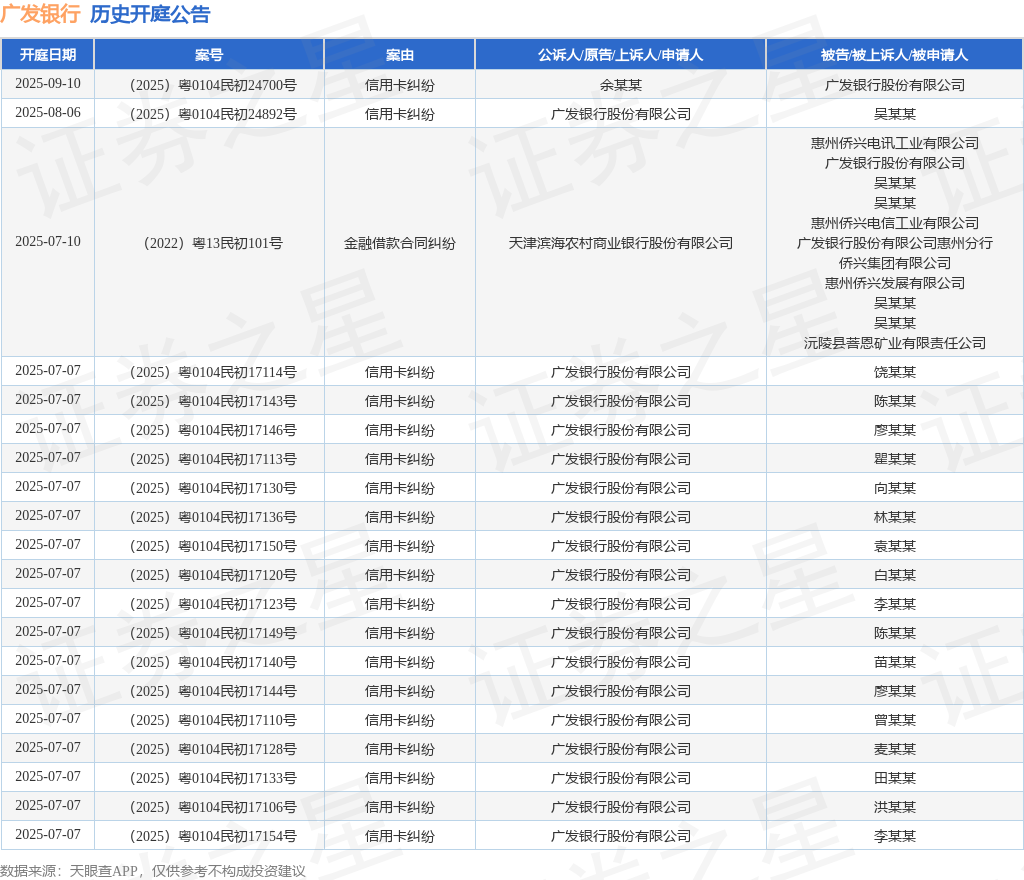Click case number 粤0104民初17123号
1024x880 pixels.
pos(213,604)
